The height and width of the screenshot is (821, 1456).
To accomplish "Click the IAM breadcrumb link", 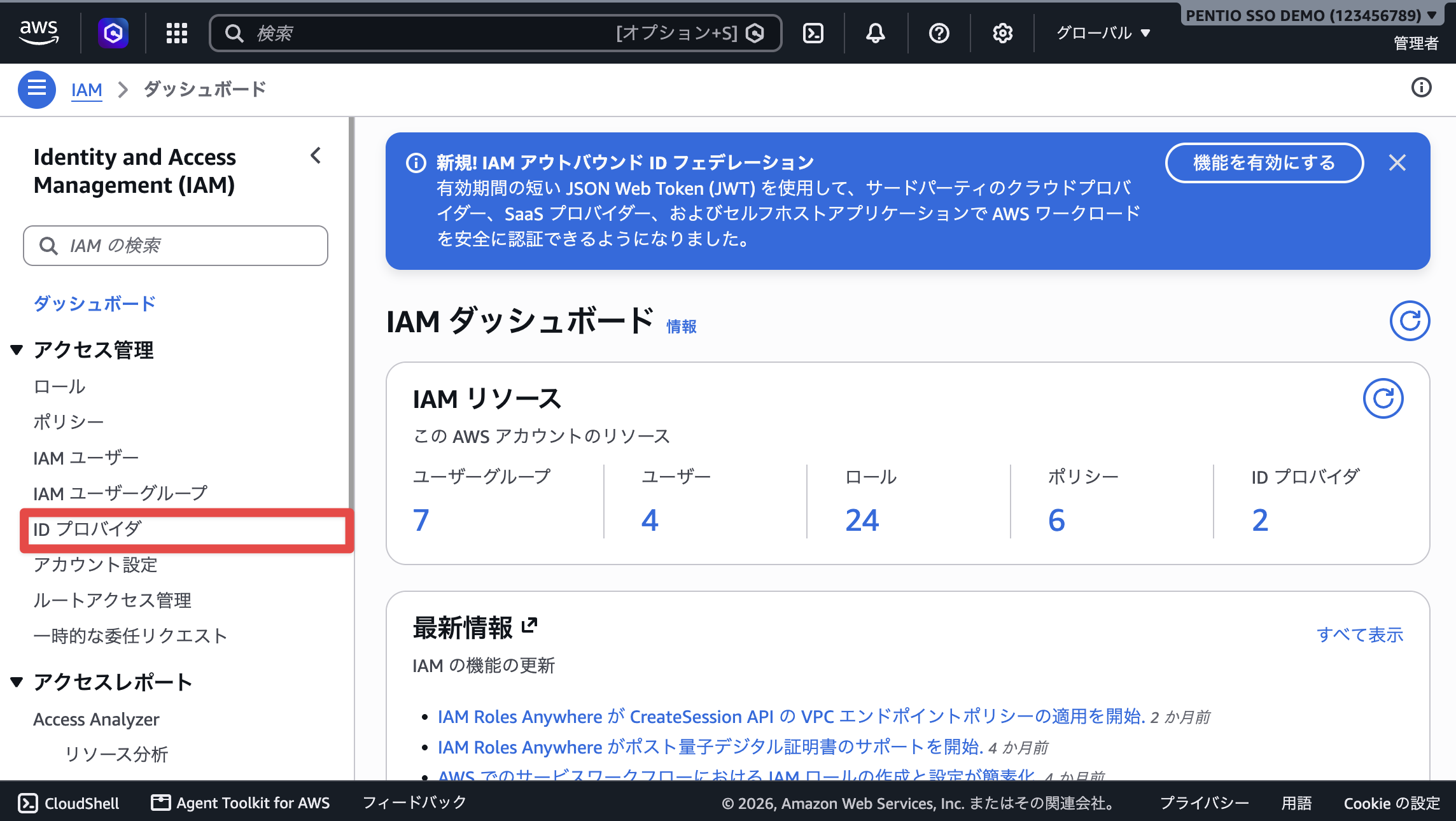I will [x=87, y=90].
